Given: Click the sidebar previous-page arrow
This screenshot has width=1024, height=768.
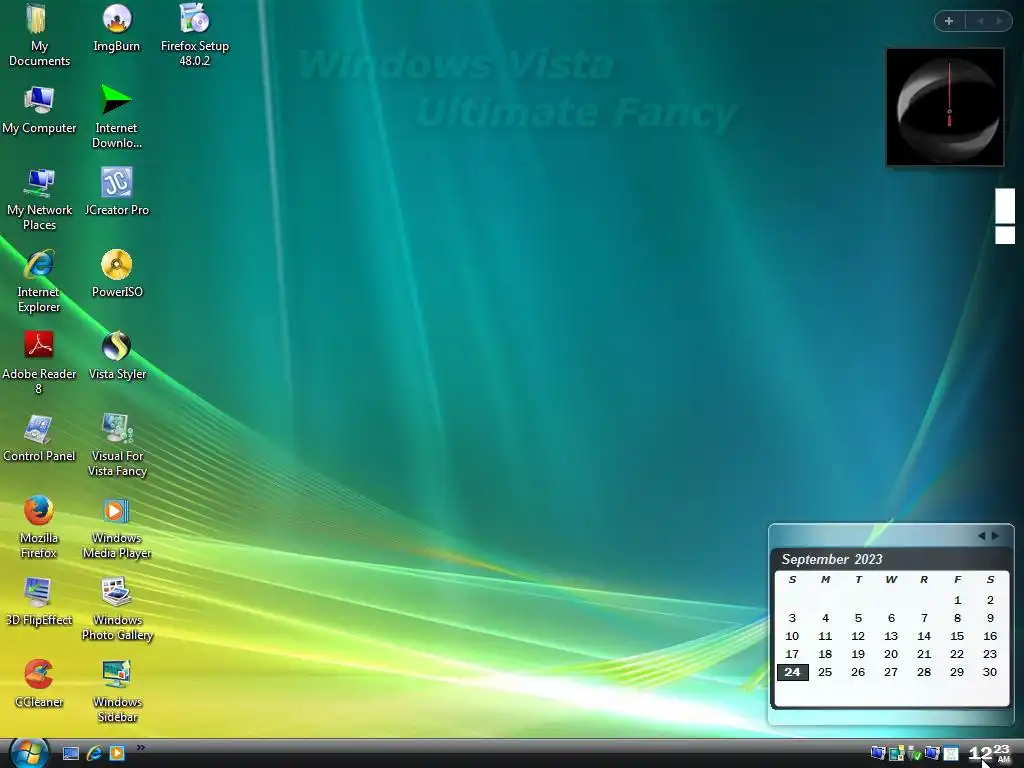Looking at the screenshot, I should 980,21.
